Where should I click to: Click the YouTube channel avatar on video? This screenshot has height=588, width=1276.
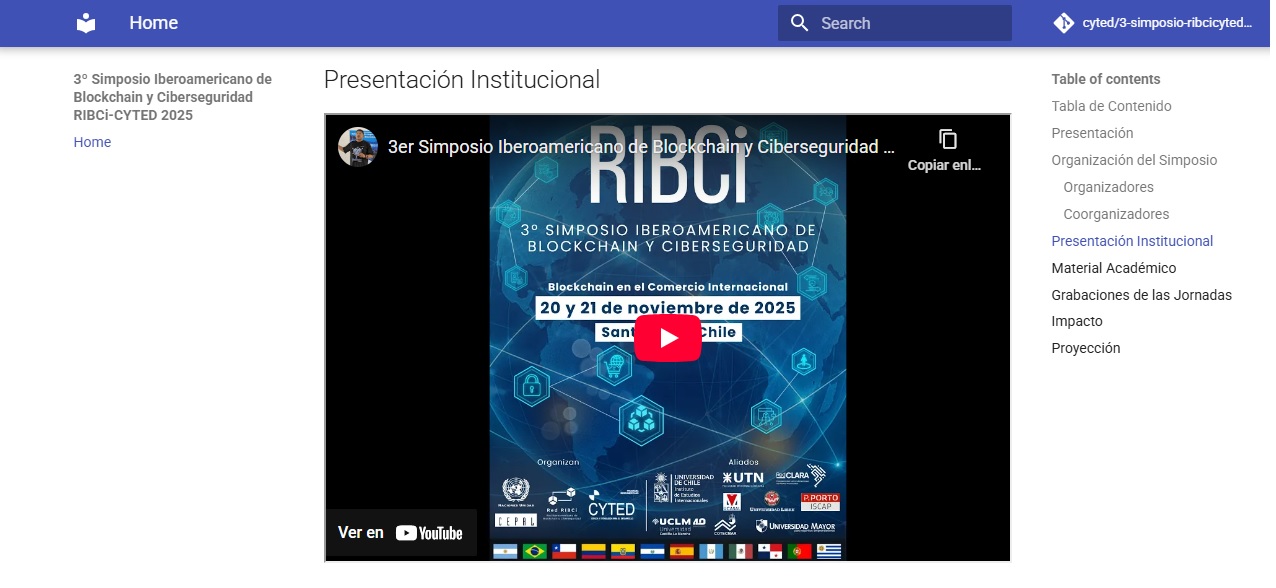(358, 147)
